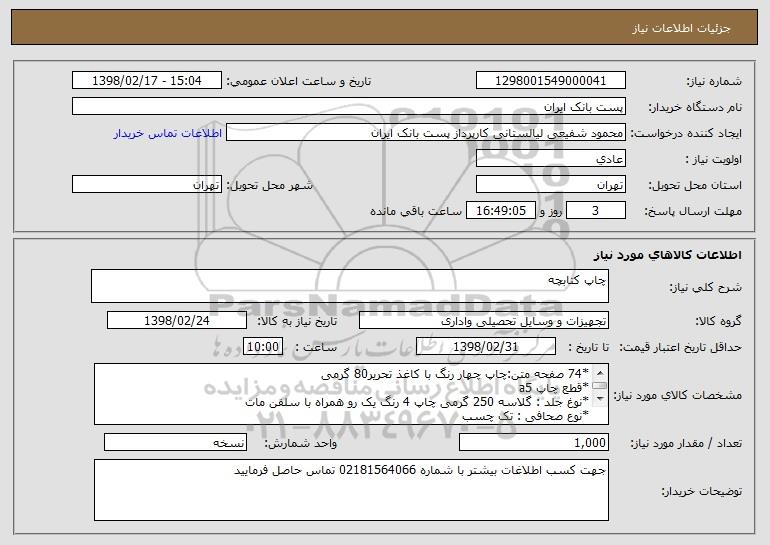The height and width of the screenshot is (545, 770).
Task: Click the delivery city field next to شهر محل تحویل
Action: (147, 185)
